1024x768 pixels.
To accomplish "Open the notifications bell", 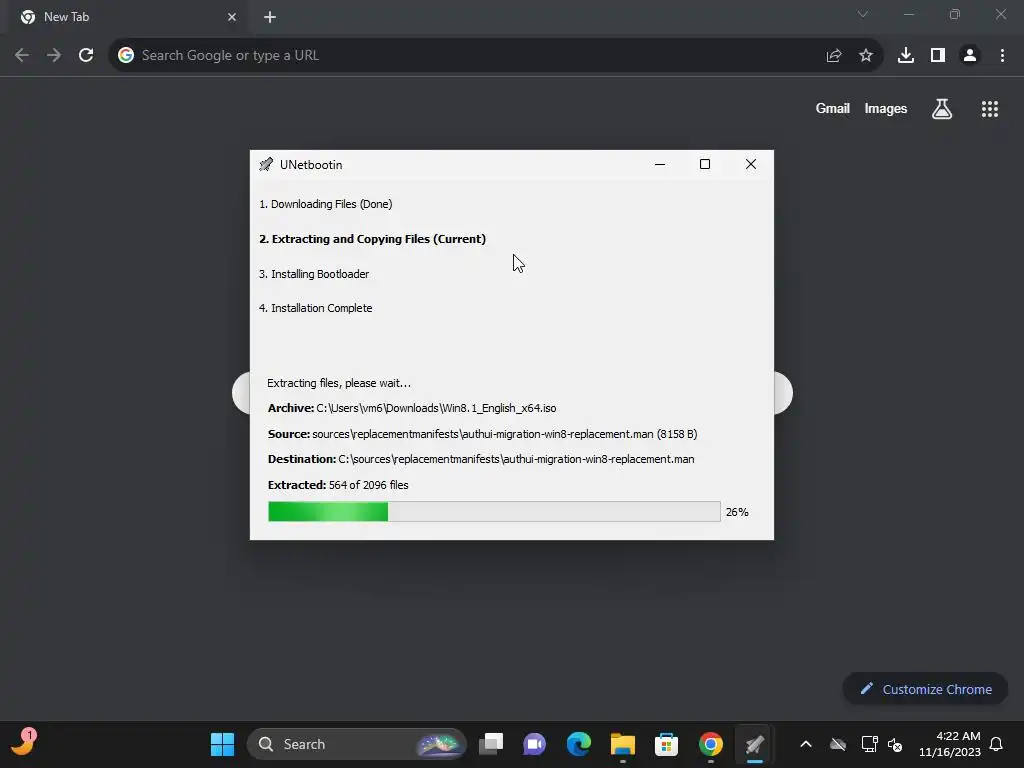I will [x=997, y=744].
